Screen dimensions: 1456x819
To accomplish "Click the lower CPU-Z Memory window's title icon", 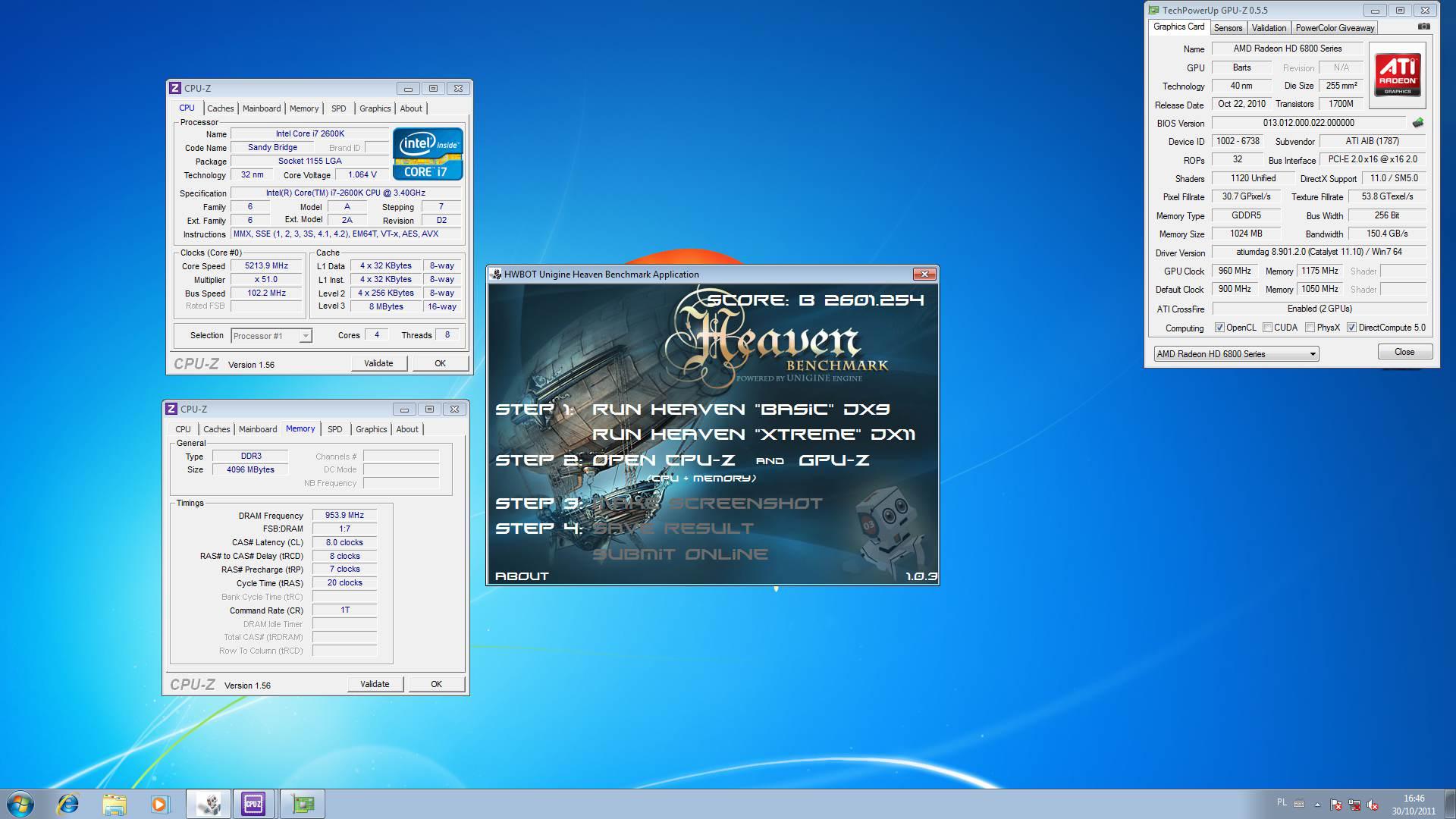I will click(171, 409).
